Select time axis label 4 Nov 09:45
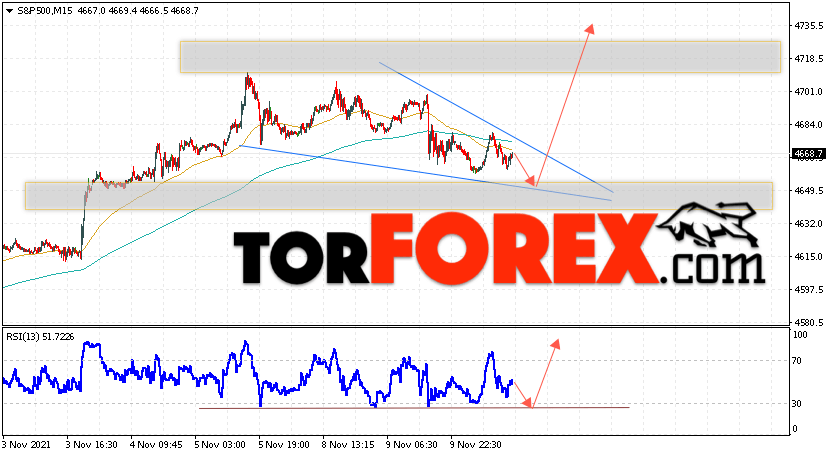The width and height of the screenshot is (830, 456). 156,444
